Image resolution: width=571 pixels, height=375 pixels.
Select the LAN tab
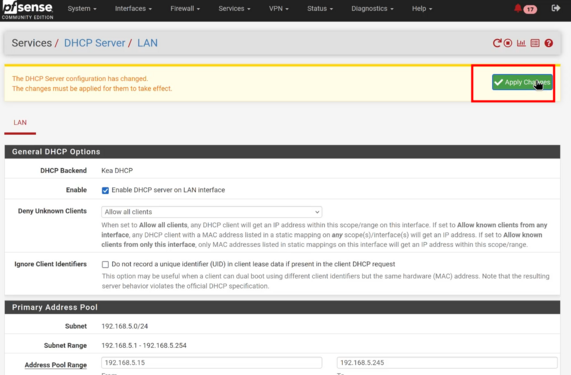tap(20, 123)
